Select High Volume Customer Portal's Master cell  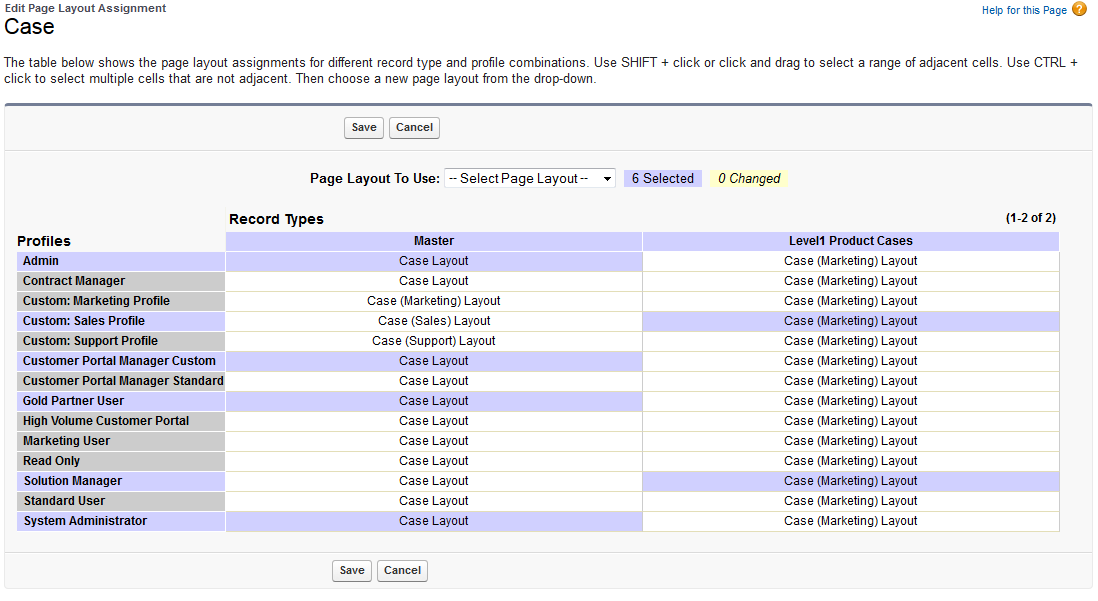433,420
